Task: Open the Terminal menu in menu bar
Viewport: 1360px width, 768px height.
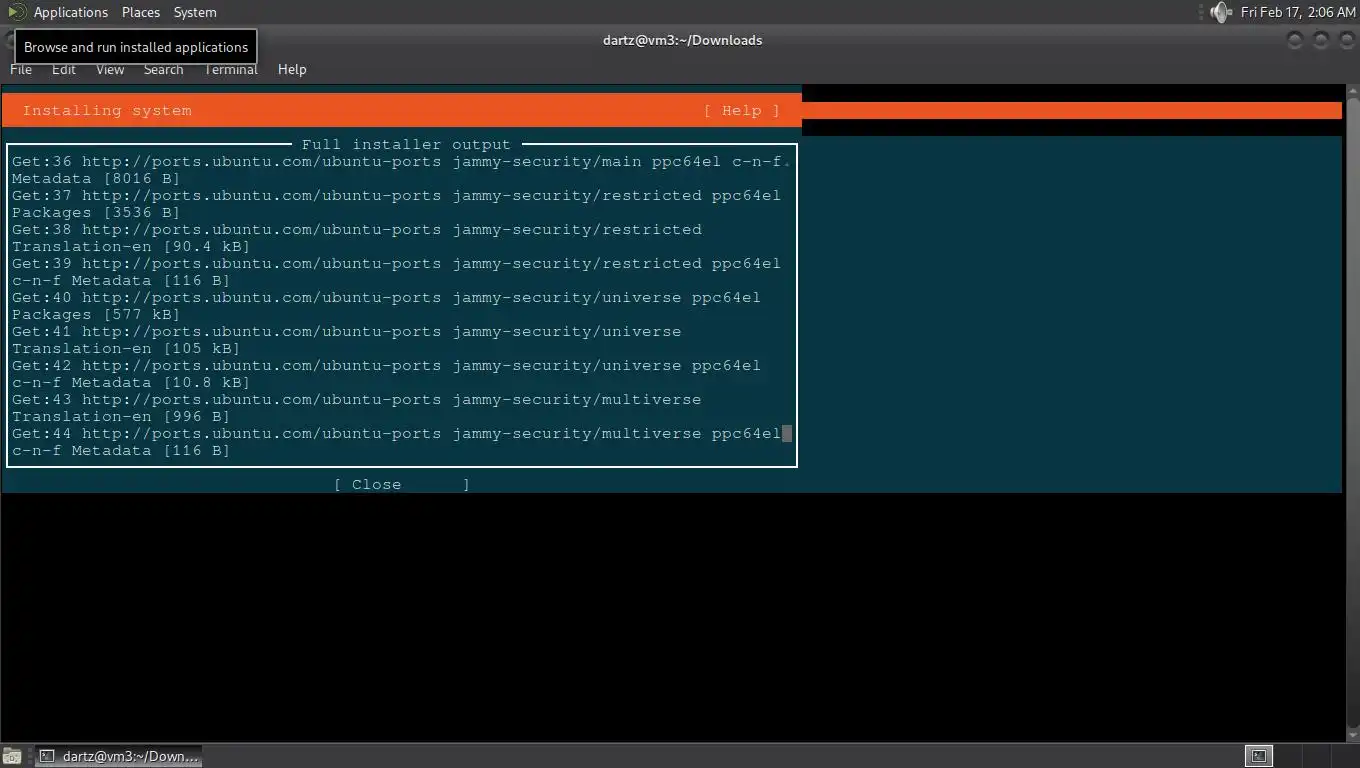Action: 231,69
